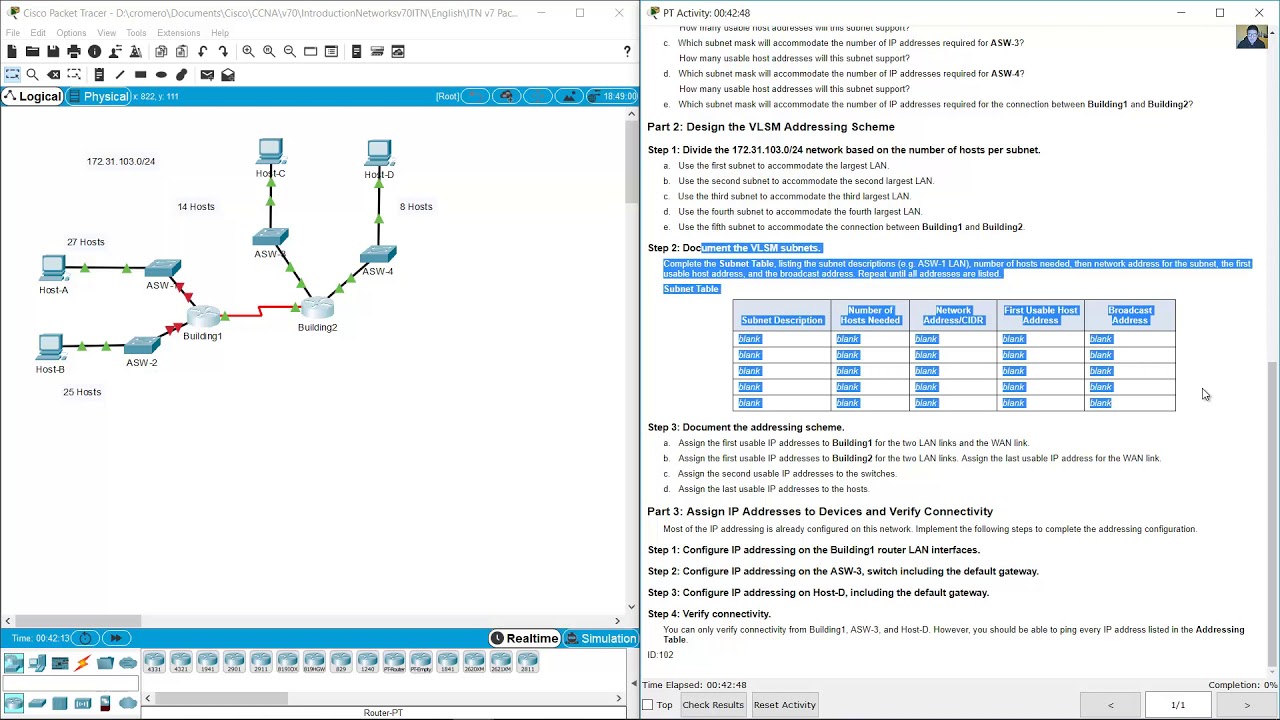Click the device list scroll-right arrow
The width and height of the screenshot is (1280, 720).
(618, 698)
